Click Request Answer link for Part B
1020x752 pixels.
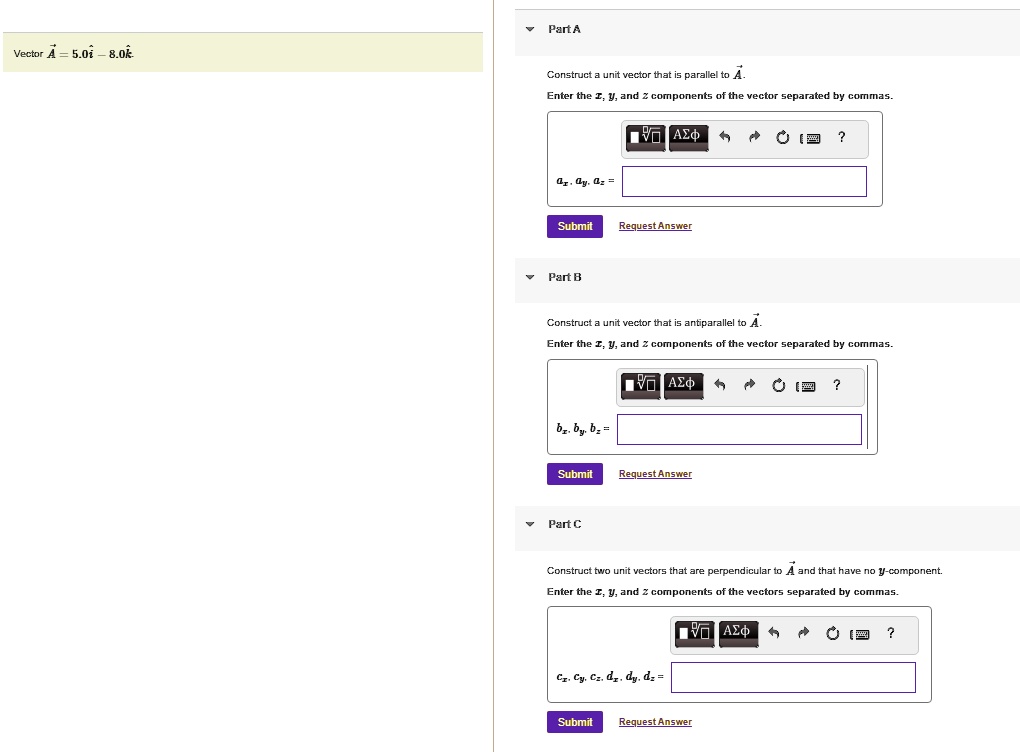(x=655, y=474)
